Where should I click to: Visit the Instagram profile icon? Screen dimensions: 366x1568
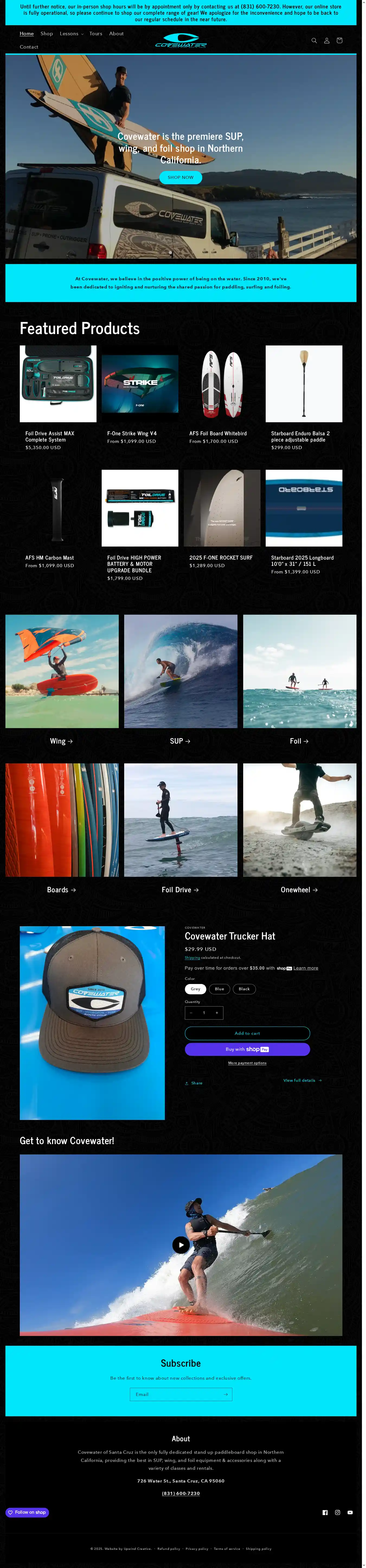tap(338, 1512)
